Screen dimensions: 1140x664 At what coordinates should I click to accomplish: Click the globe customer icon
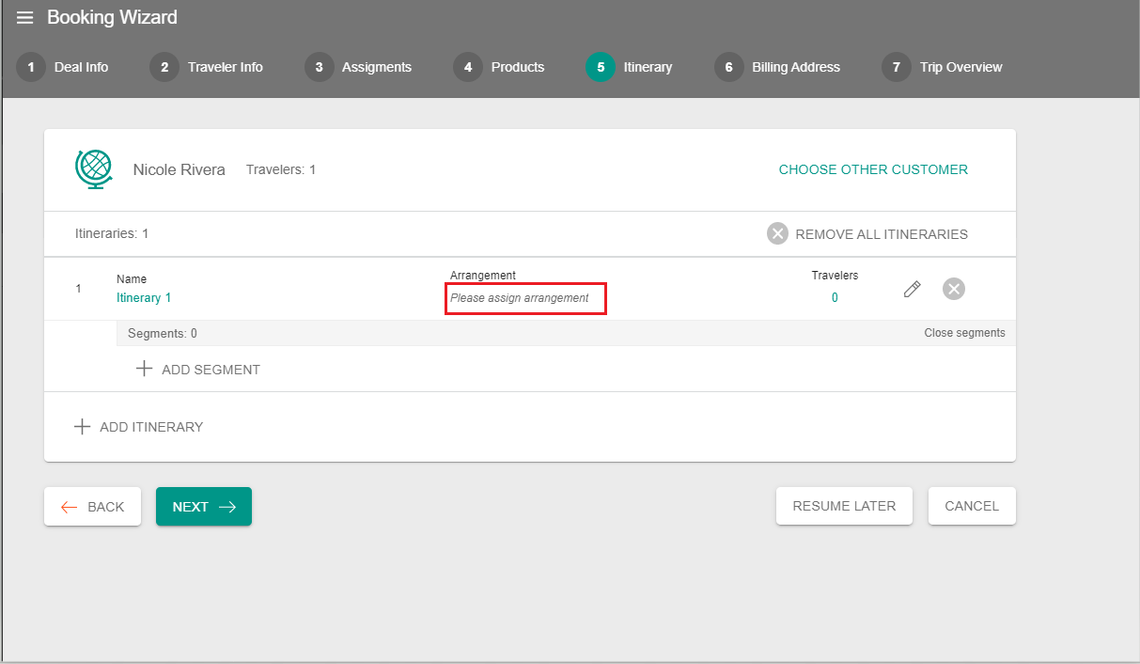click(x=94, y=169)
